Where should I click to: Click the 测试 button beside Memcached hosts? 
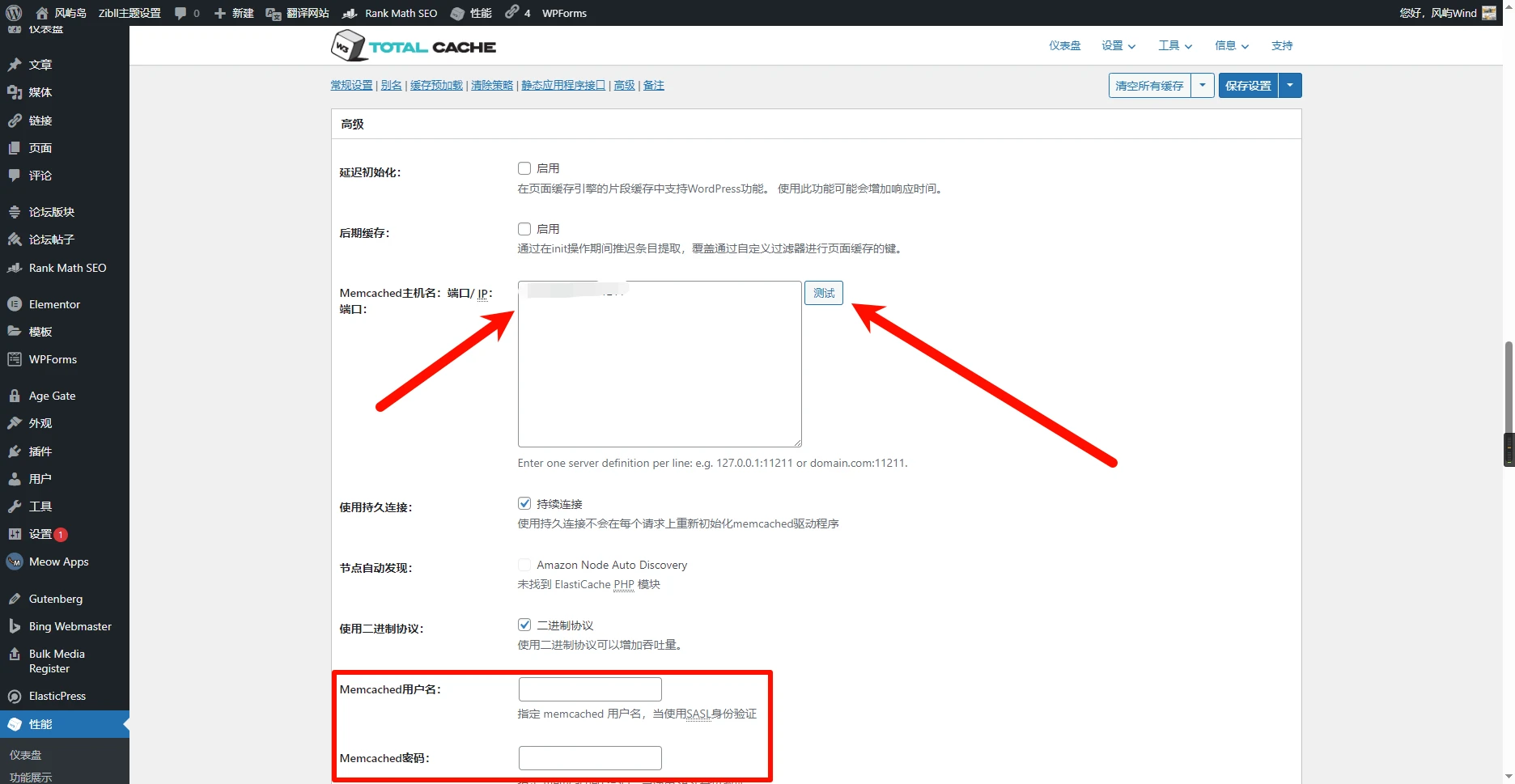(824, 293)
